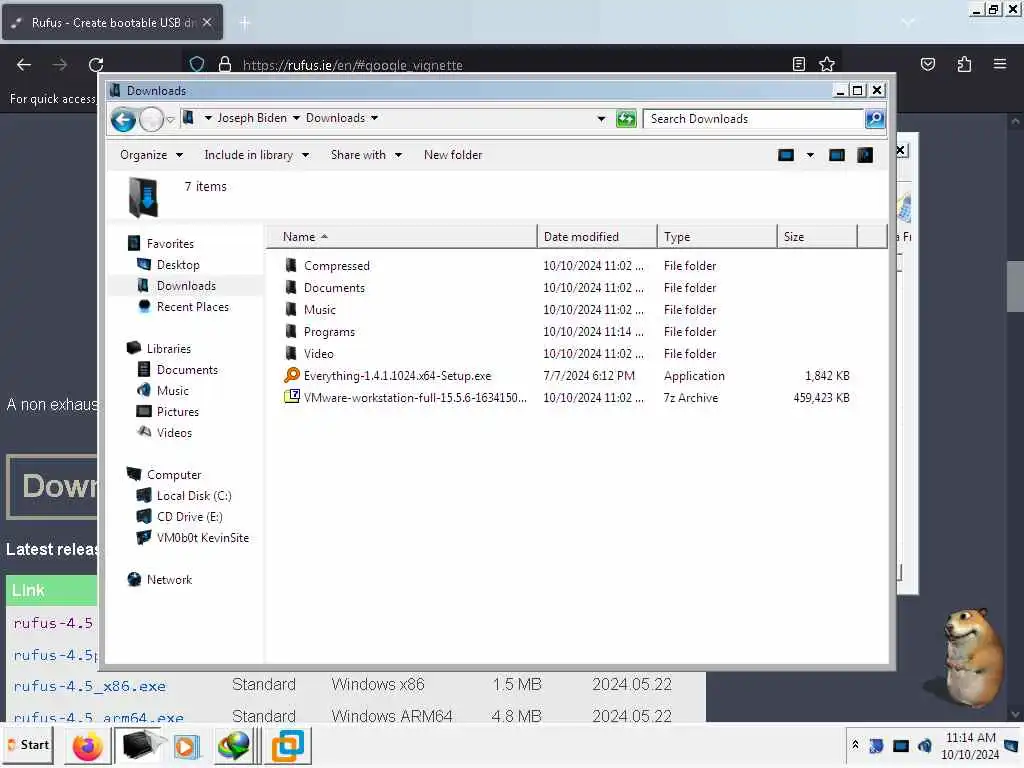Open recent pages dropdown beside forward button
The width and height of the screenshot is (1024, 768).
(170, 120)
